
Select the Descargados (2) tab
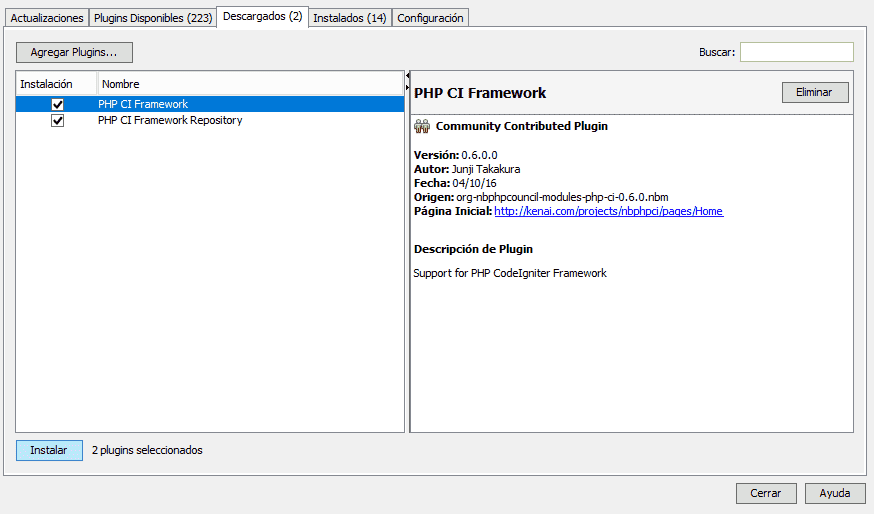coord(263,17)
